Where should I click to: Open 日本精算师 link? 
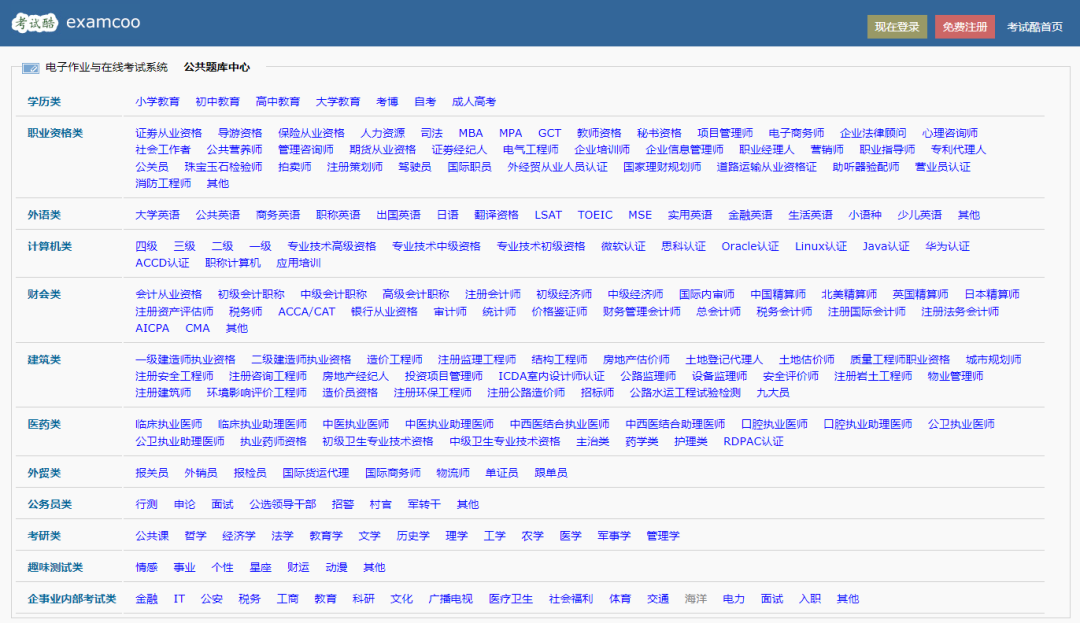coord(992,294)
